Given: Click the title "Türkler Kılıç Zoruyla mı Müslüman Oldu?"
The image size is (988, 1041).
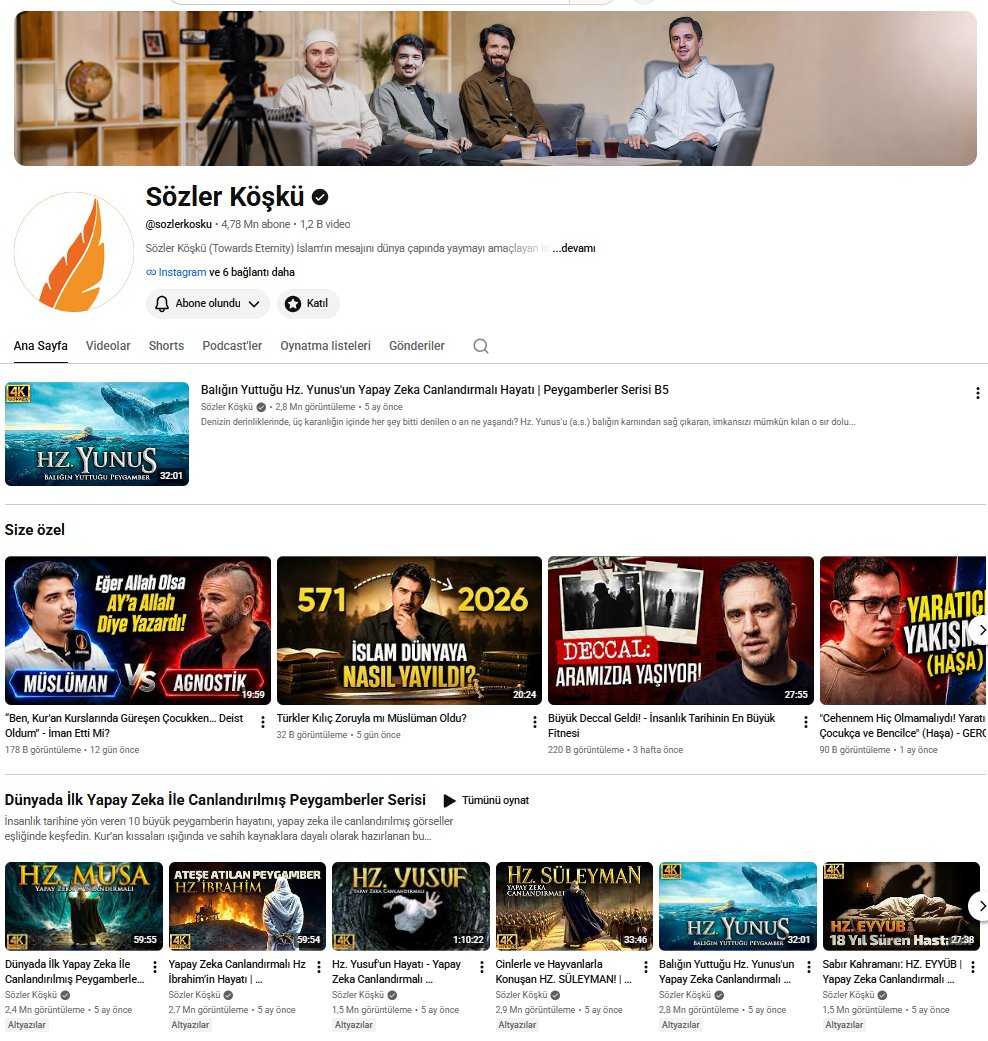Looking at the screenshot, I should pos(372,718).
